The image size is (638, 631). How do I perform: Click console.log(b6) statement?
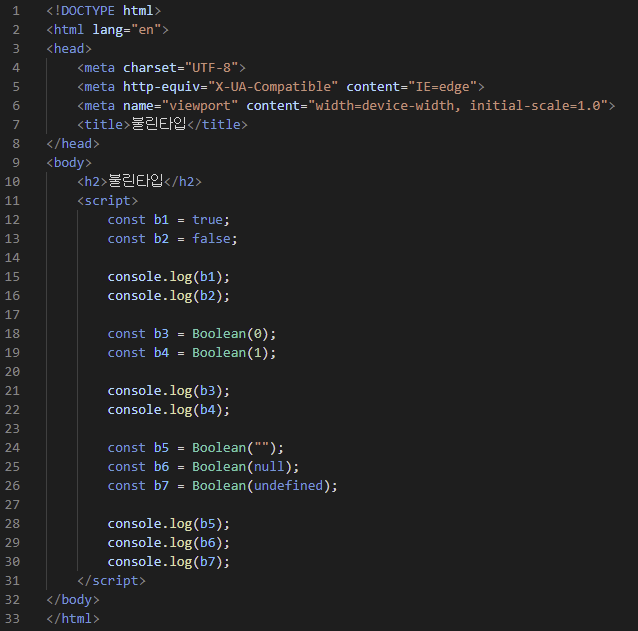[x=169, y=543]
